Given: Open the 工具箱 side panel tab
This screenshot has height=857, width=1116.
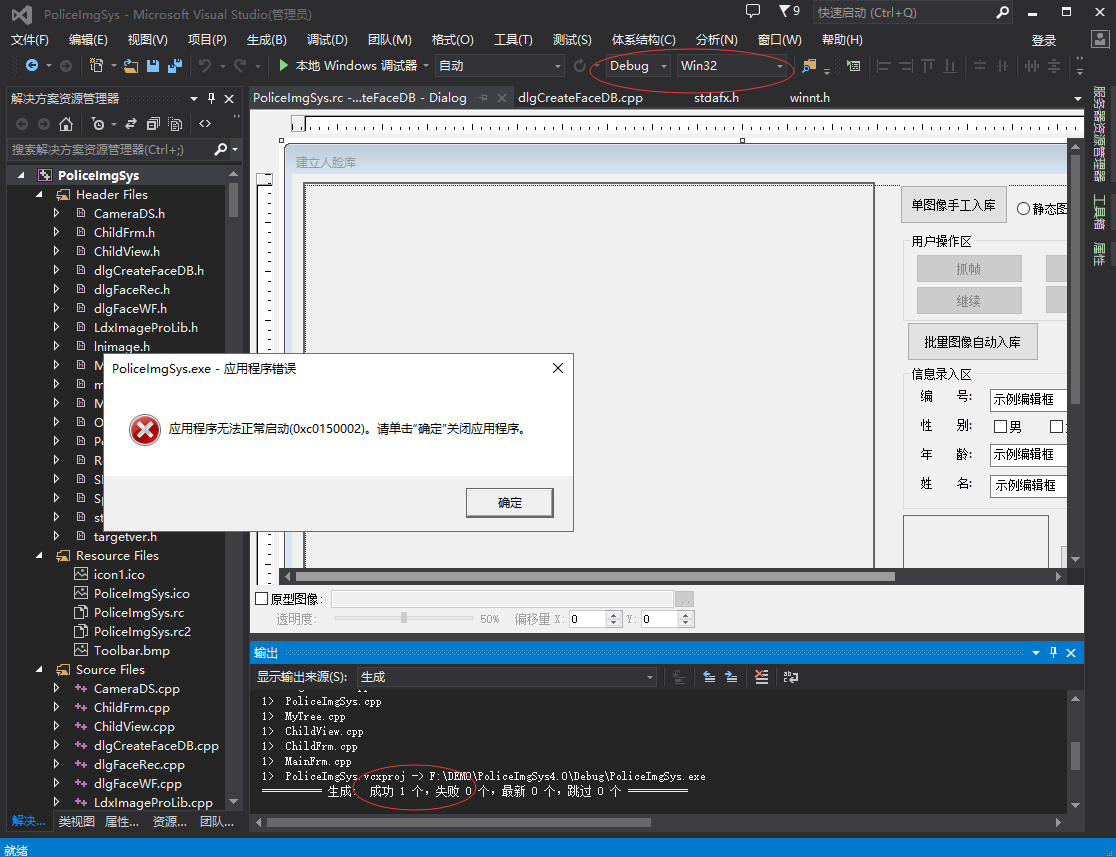Looking at the screenshot, I should [x=1100, y=211].
